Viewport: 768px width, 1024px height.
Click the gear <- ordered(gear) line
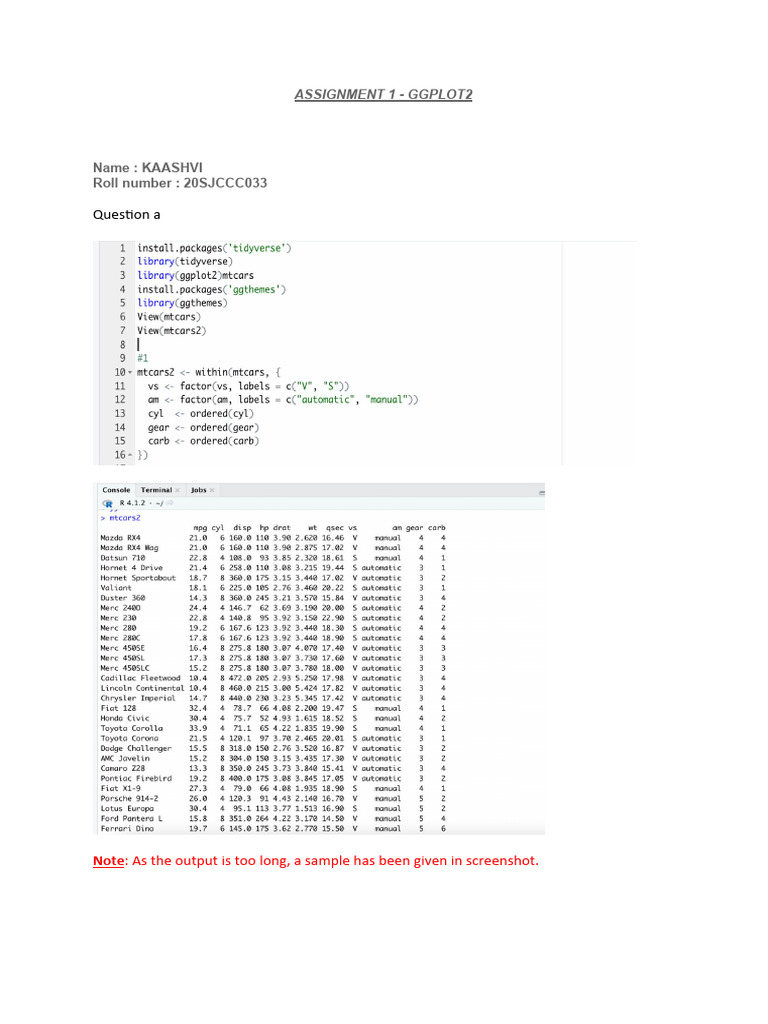pos(203,428)
